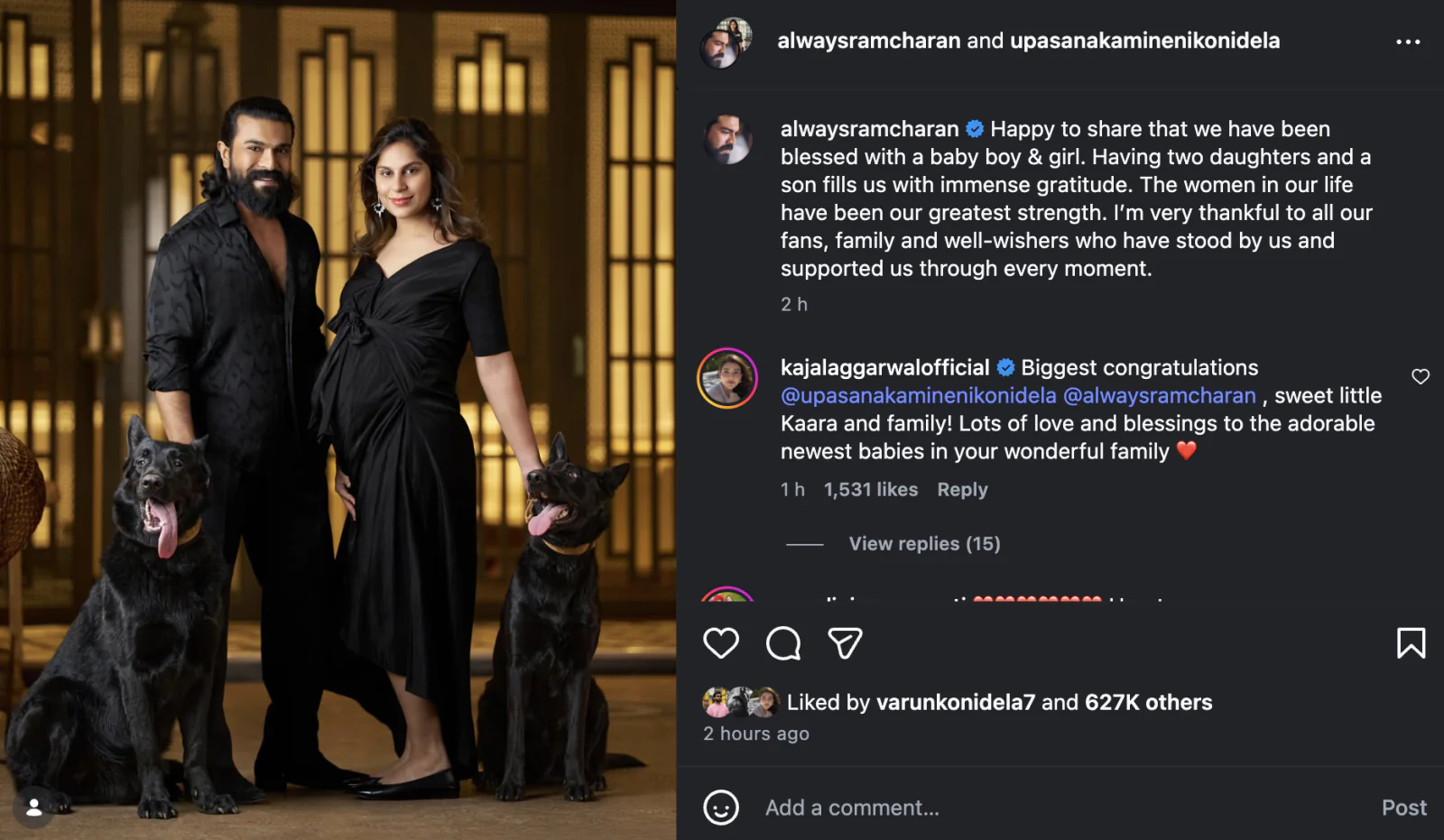The height and width of the screenshot is (840, 1444).
Task: Open the three-dot more options menu
Action: [1408, 42]
